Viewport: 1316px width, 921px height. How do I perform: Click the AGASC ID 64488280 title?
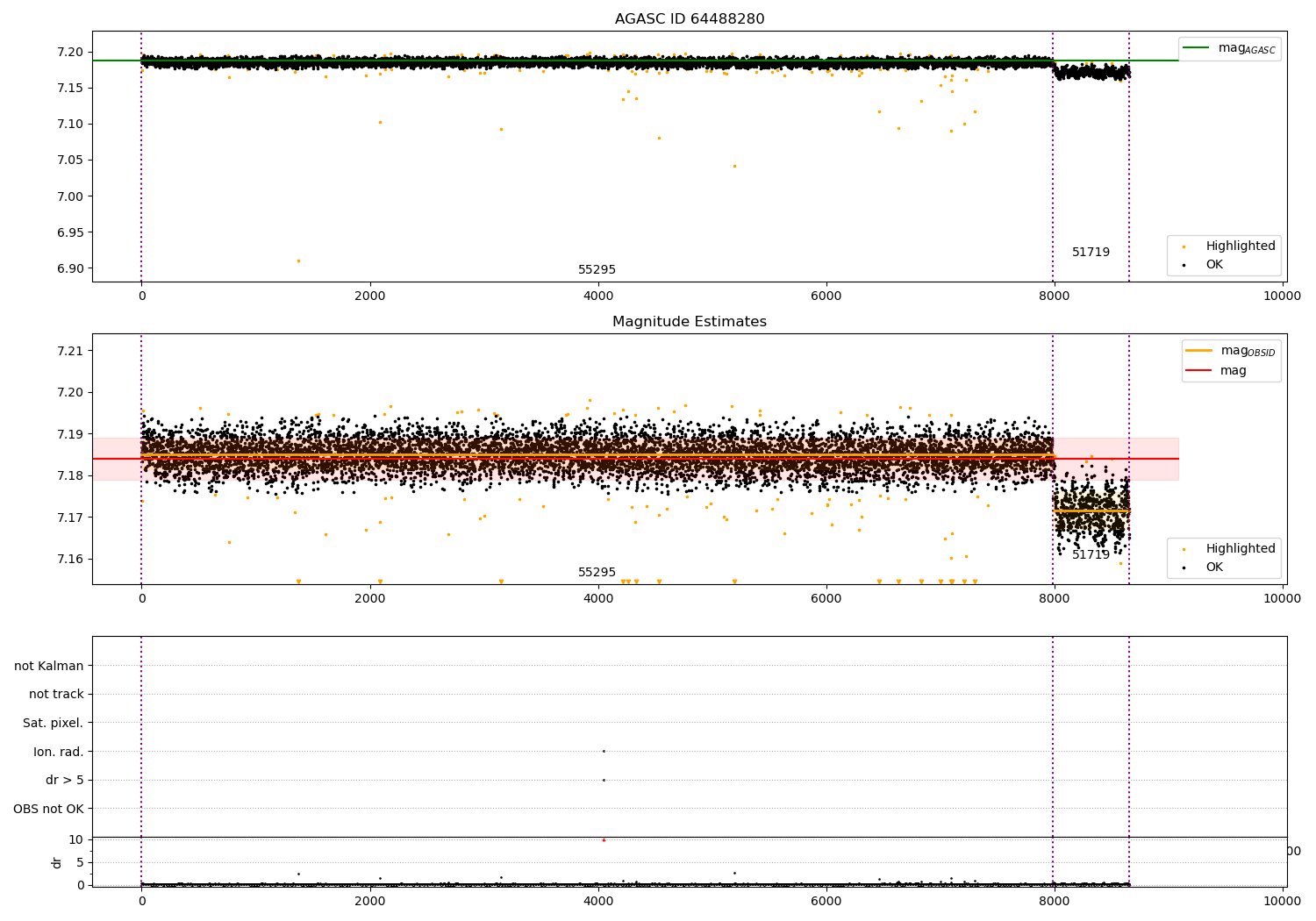coord(690,19)
